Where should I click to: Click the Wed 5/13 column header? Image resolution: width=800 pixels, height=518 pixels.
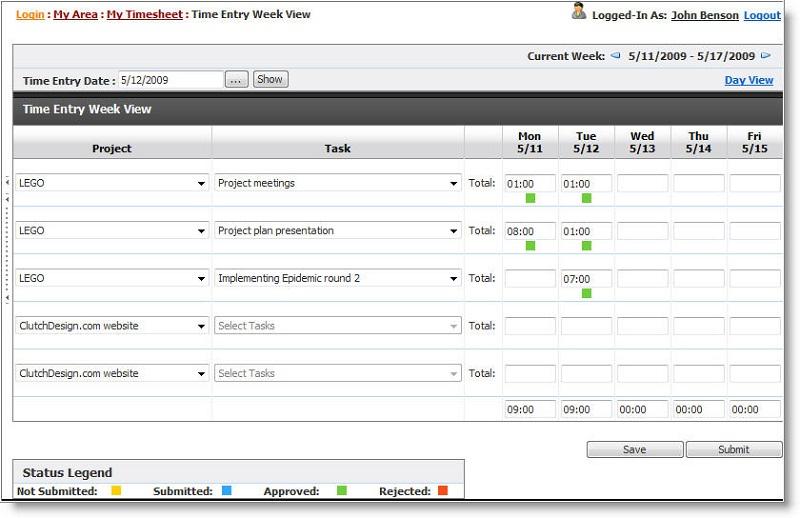pos(642,142)
